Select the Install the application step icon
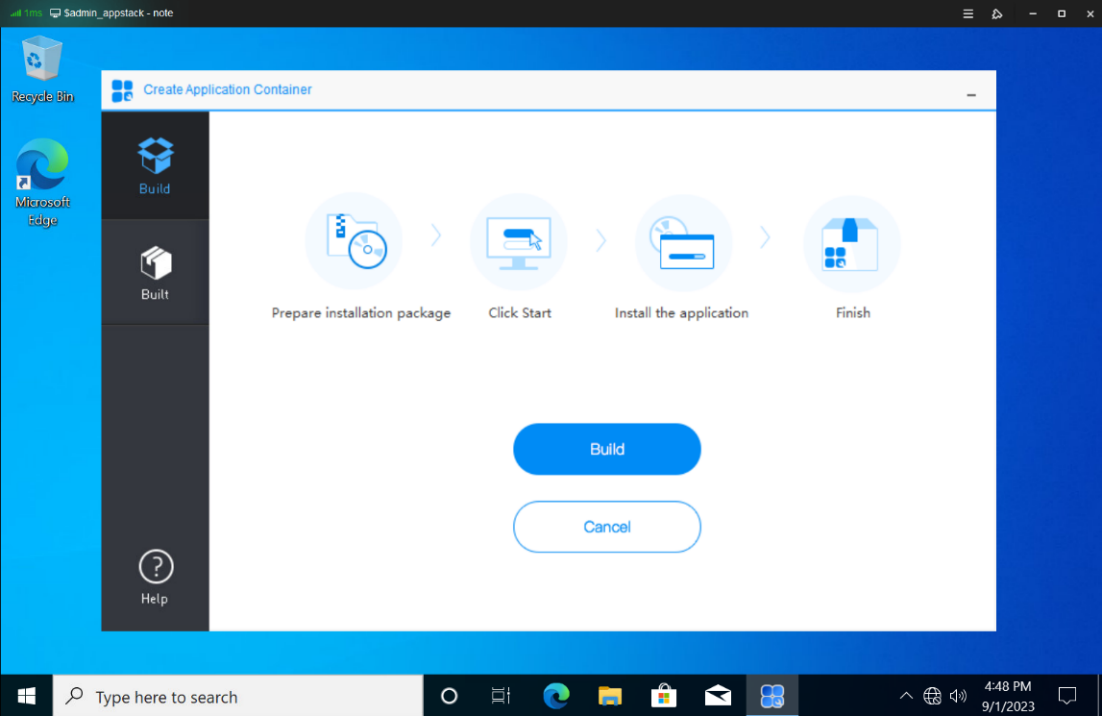The height and width of the screenshot is (716, 1102). [684, 242]
